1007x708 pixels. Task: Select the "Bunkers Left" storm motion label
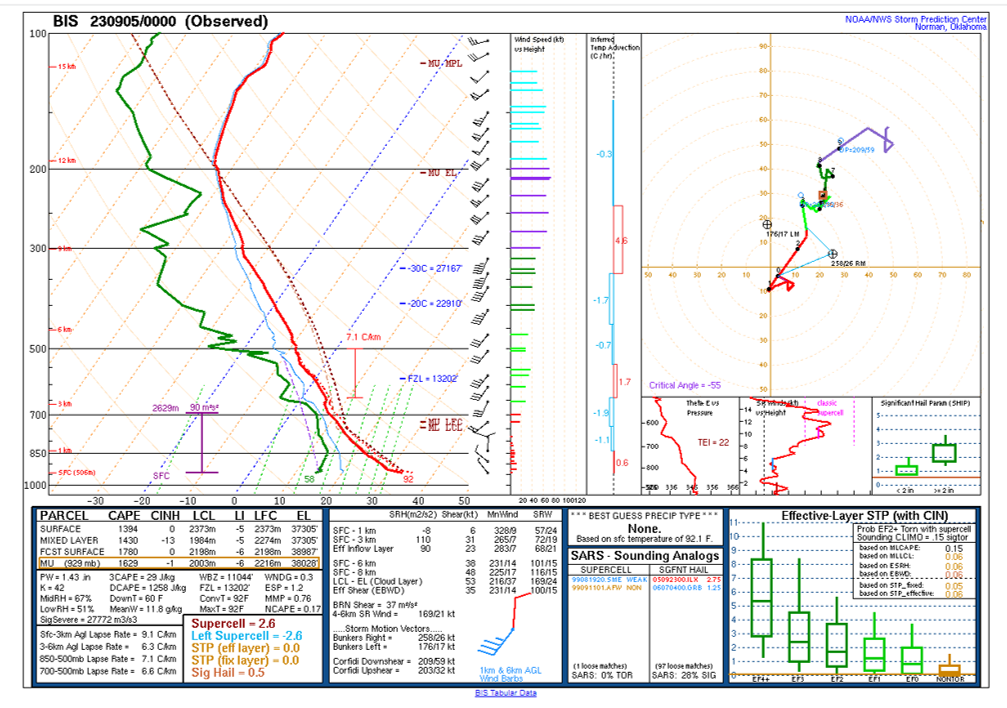coord(357,647)
